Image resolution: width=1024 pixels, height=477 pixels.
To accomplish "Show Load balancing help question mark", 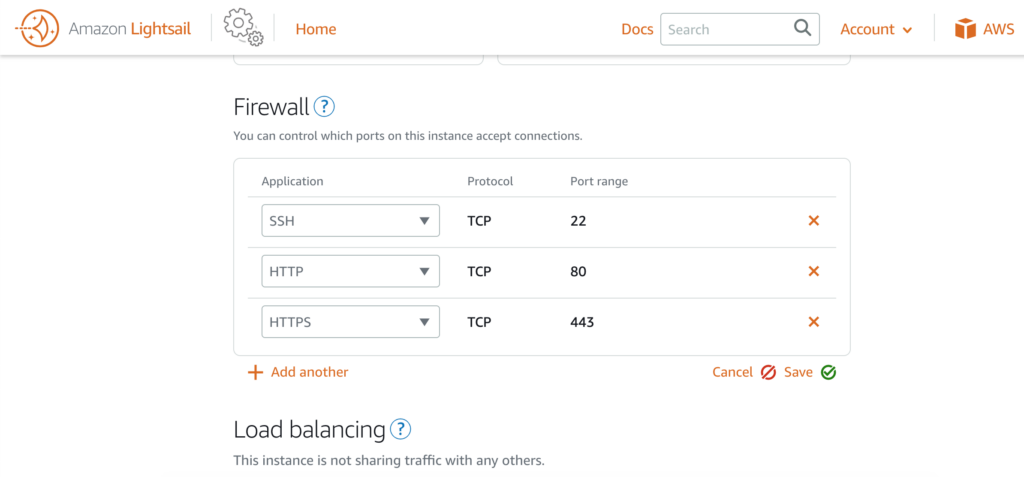I will 400,429.
